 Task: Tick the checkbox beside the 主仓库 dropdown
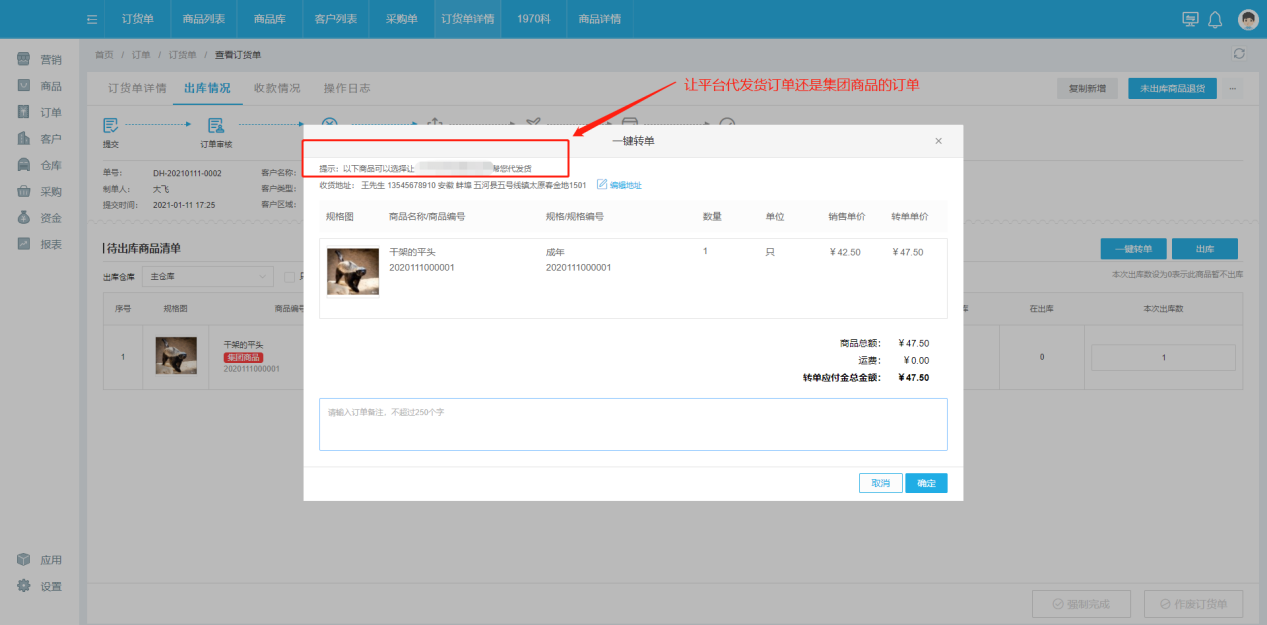point(289,277)
